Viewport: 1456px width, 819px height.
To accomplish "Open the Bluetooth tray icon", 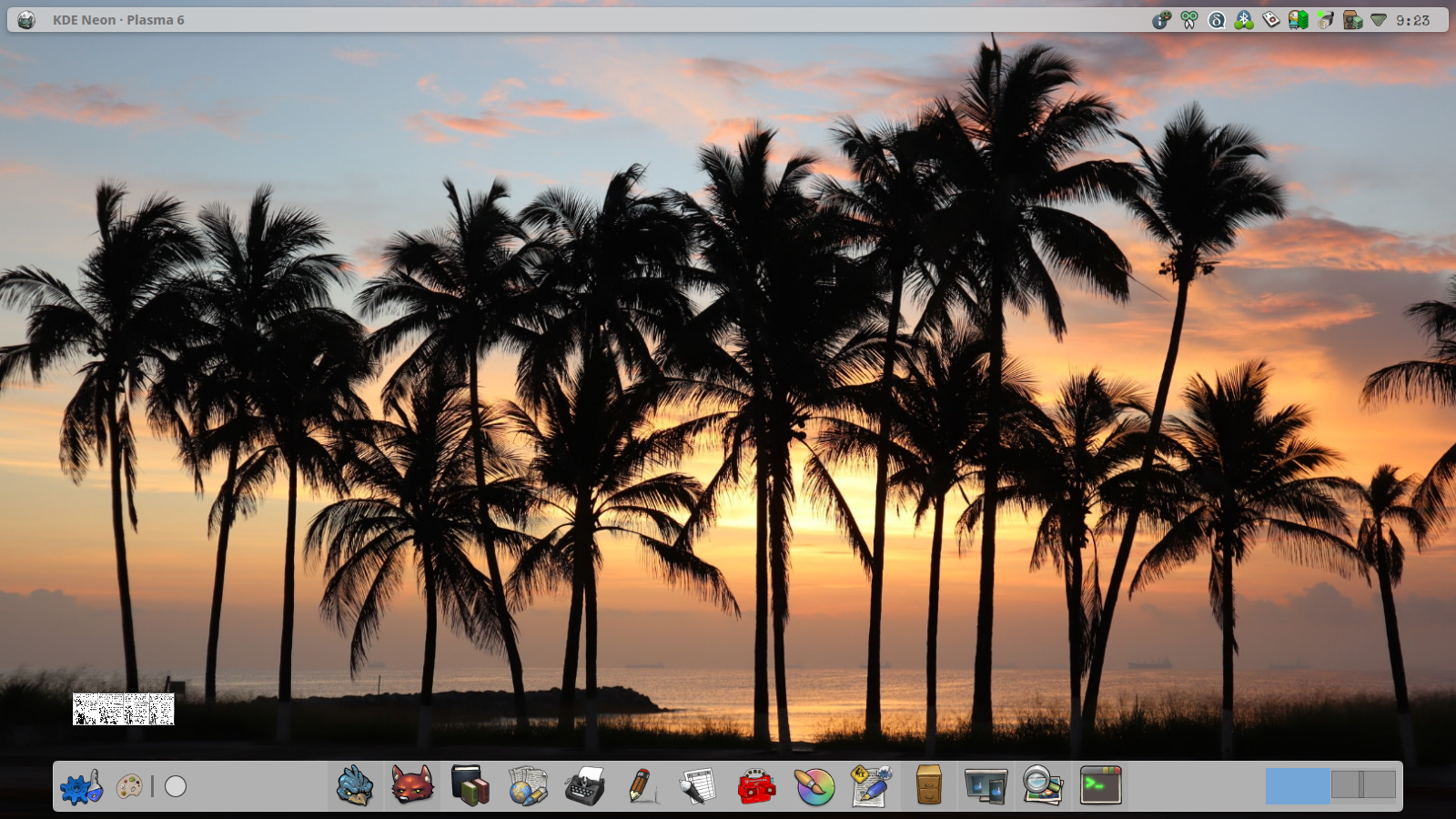I will [1244, 20].
